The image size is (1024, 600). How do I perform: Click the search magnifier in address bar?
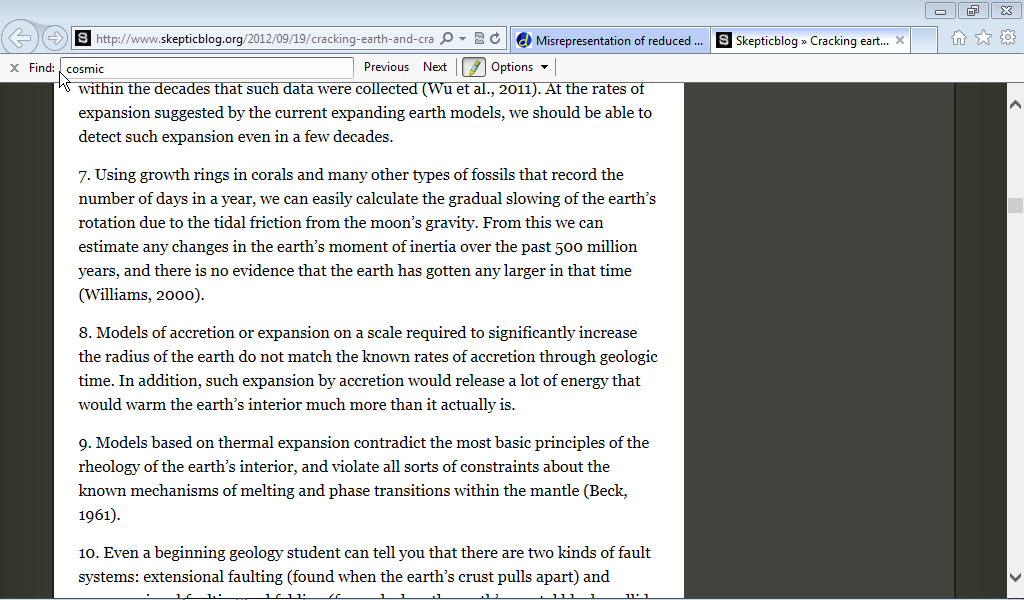point(447,39)
